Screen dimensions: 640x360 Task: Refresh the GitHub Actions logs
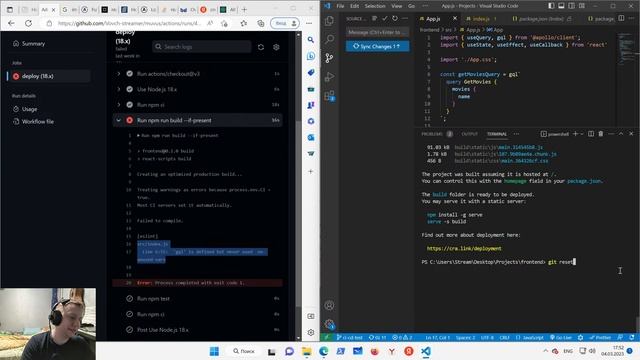coord(261,47)
